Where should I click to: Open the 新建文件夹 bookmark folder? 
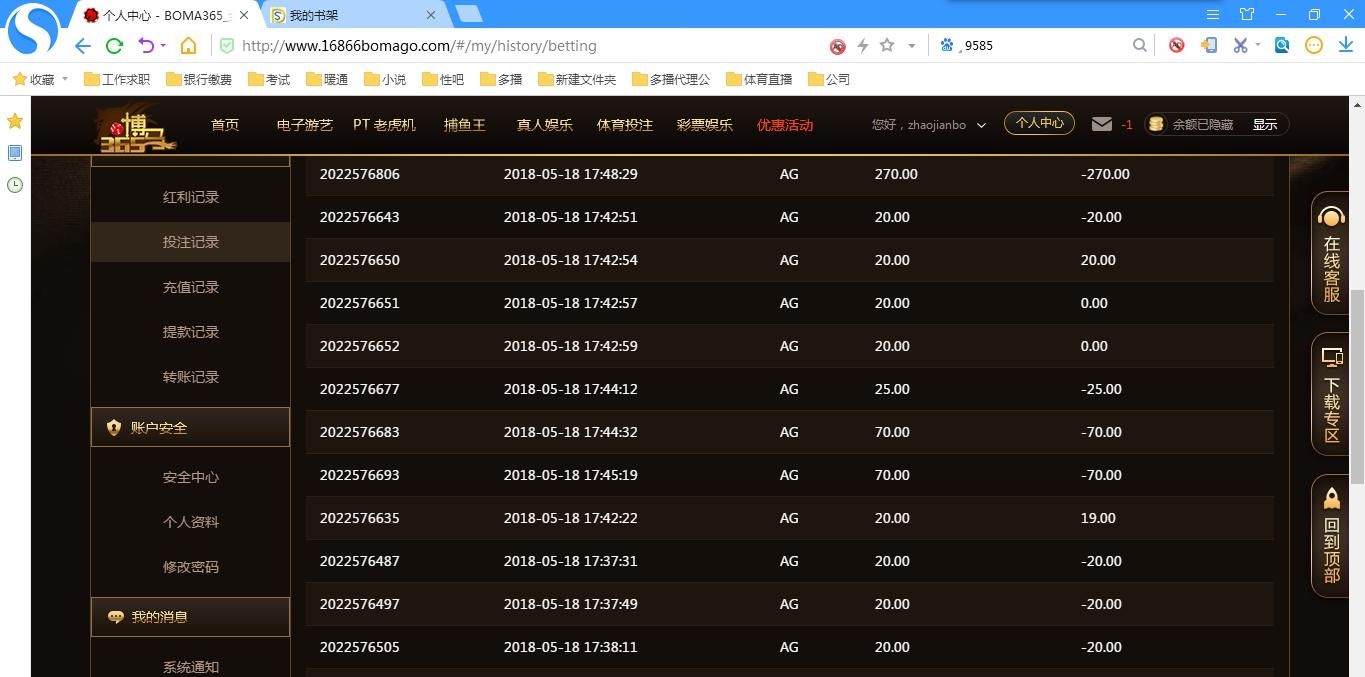tap(577, 79)
